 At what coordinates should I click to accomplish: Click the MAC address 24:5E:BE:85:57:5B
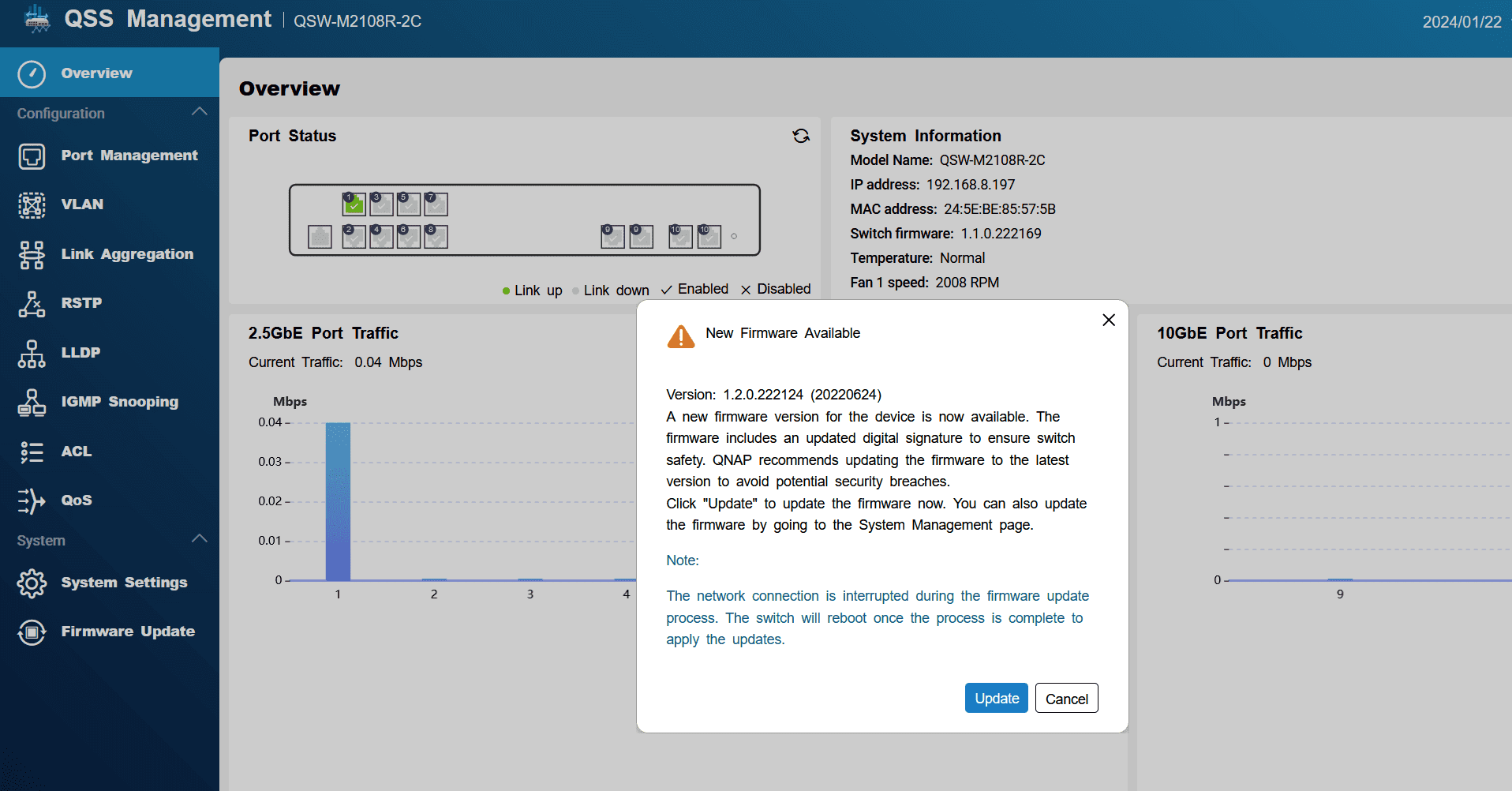(x=1000, y=209)
